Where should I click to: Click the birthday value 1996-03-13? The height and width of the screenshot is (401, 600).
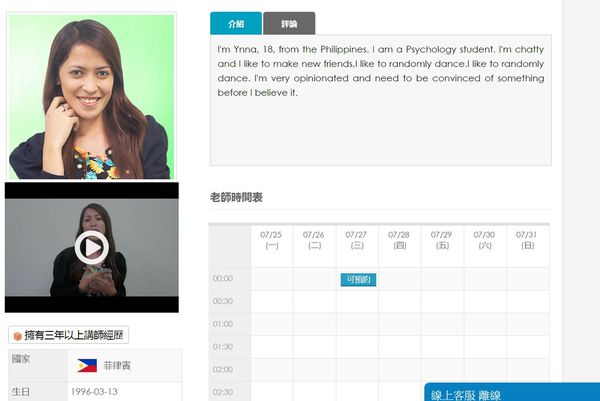point(96,392)
